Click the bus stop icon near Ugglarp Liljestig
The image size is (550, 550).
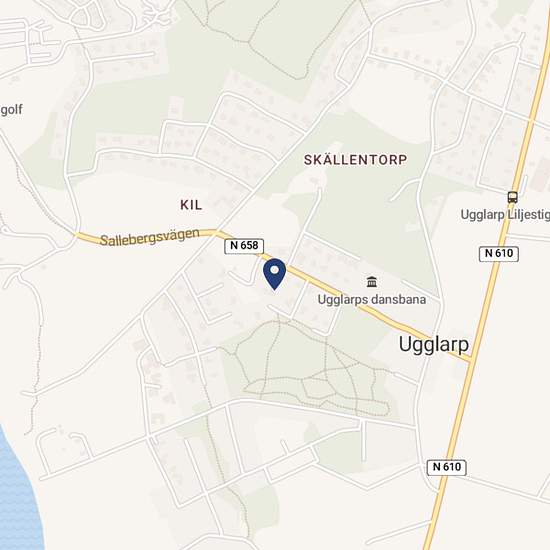click(512, 197)
